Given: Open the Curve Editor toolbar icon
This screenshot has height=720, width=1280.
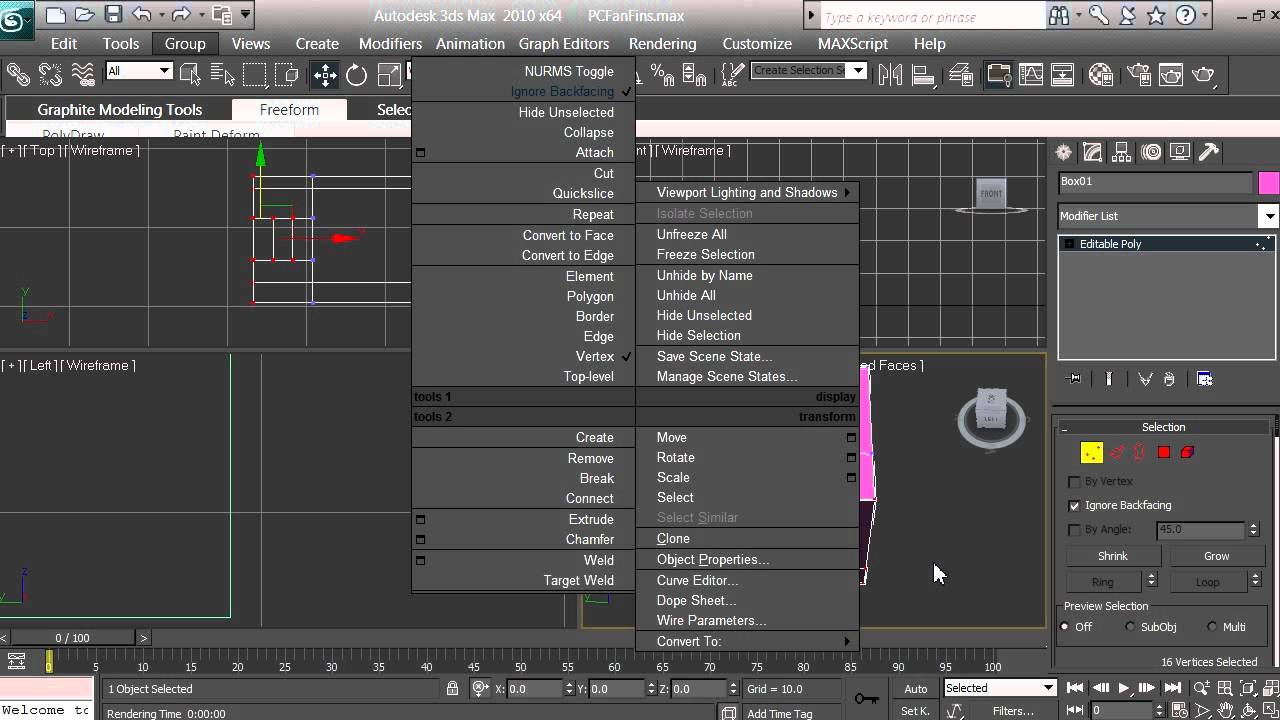Looking at the screenshot, I should [1030, 74].
